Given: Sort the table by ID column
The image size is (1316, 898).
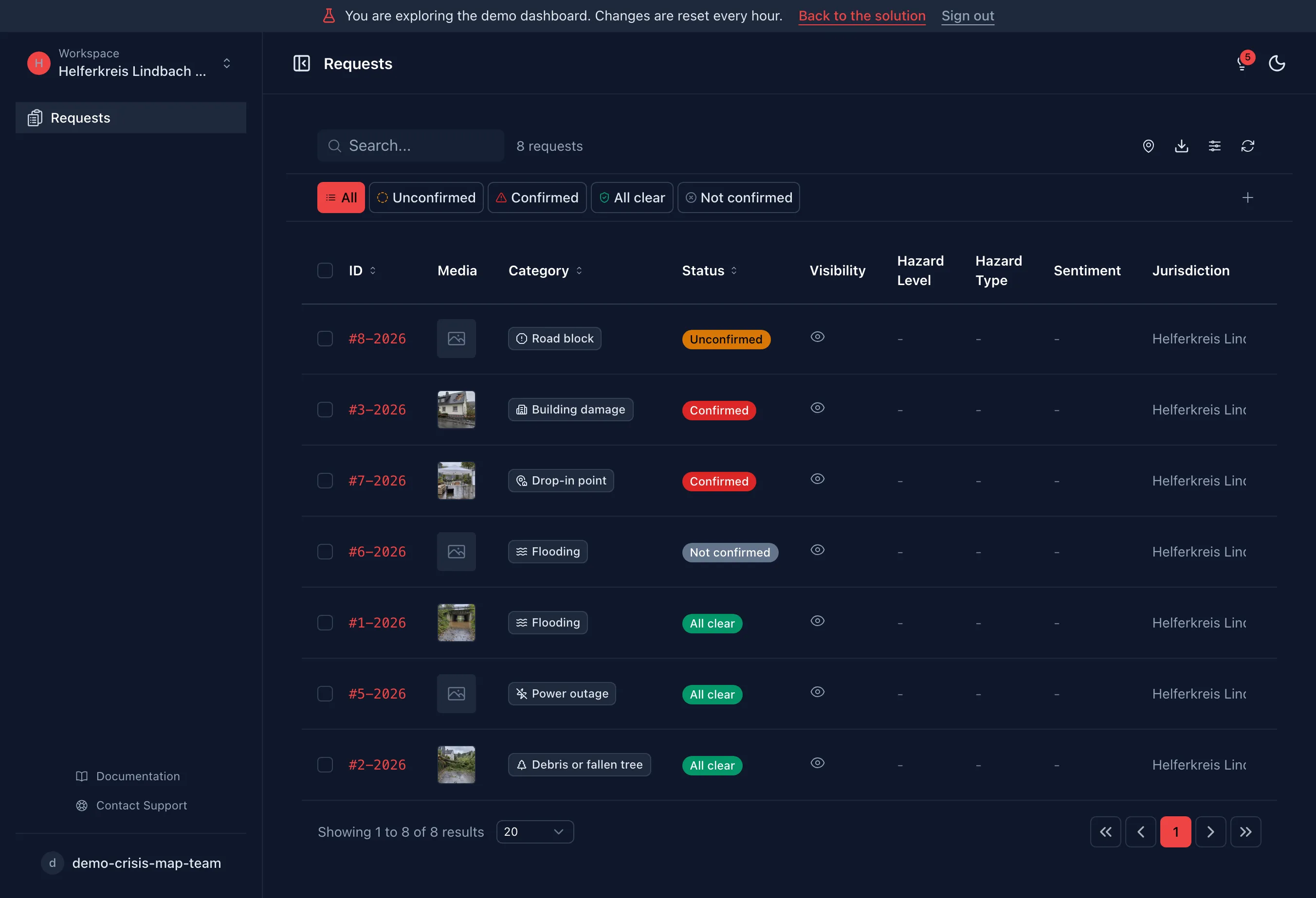Looking at the screenshot, I should 363,270.
